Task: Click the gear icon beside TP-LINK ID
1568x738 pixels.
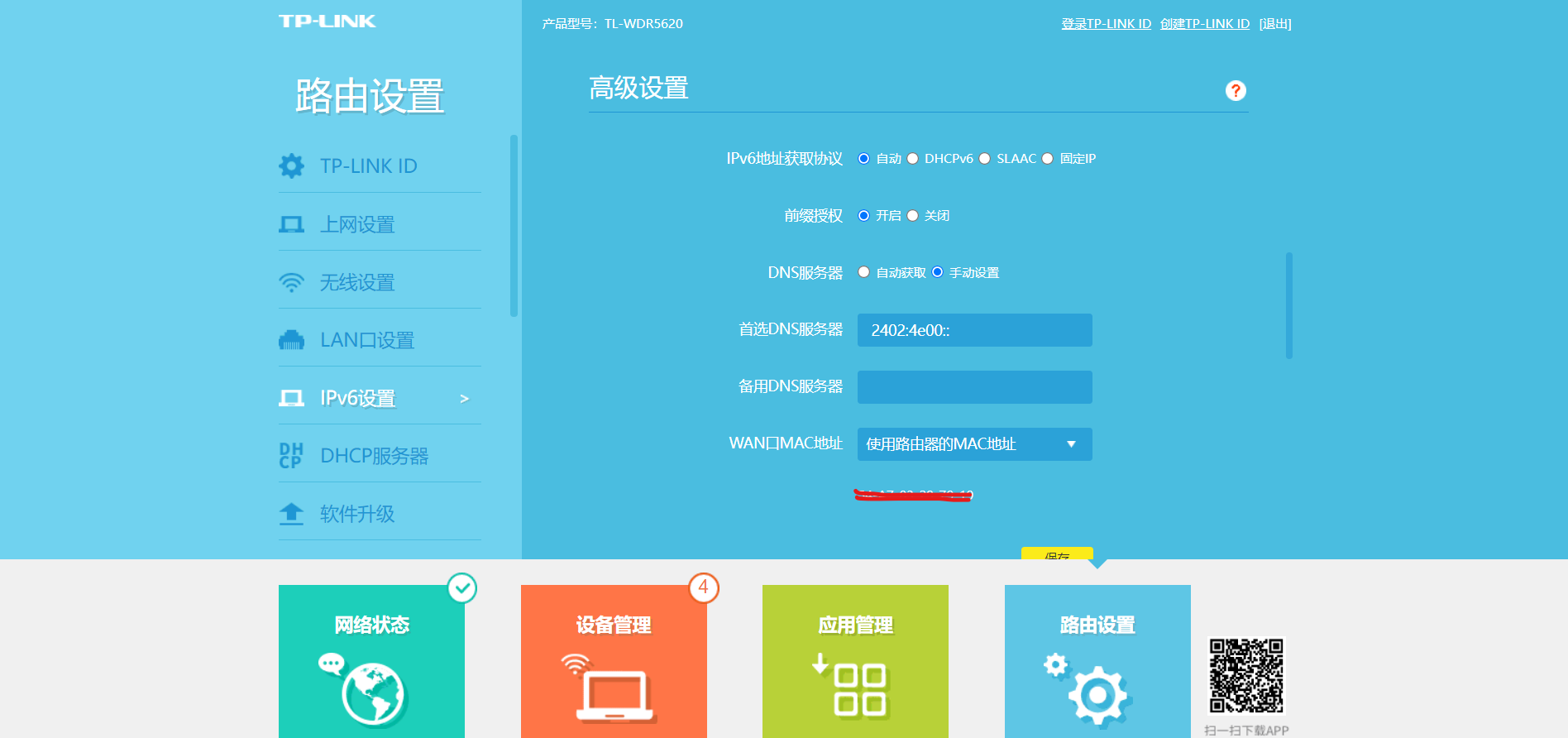Action: tap(291, 165)
